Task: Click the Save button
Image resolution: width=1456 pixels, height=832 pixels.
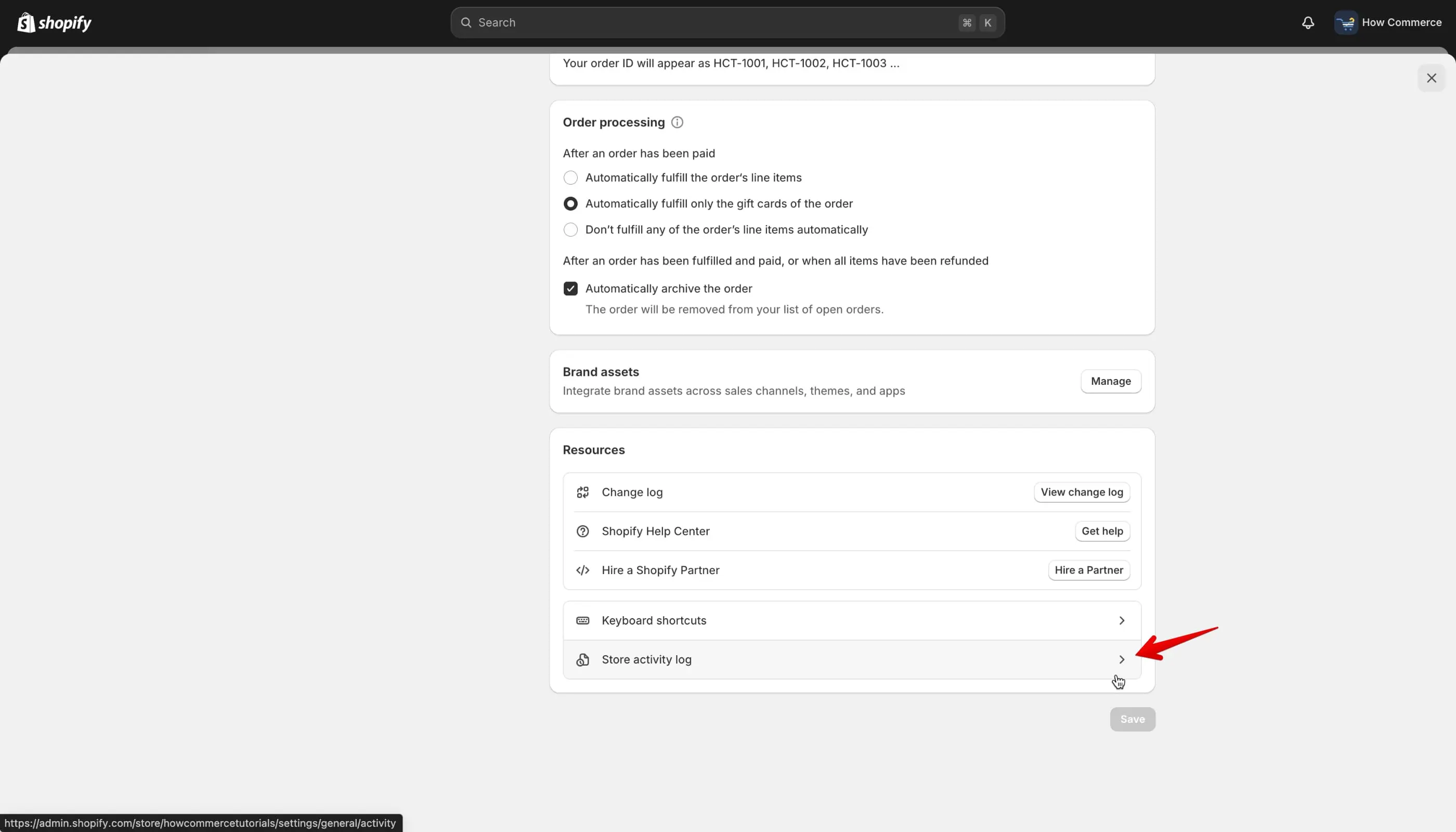Action: coord(1132,720)
